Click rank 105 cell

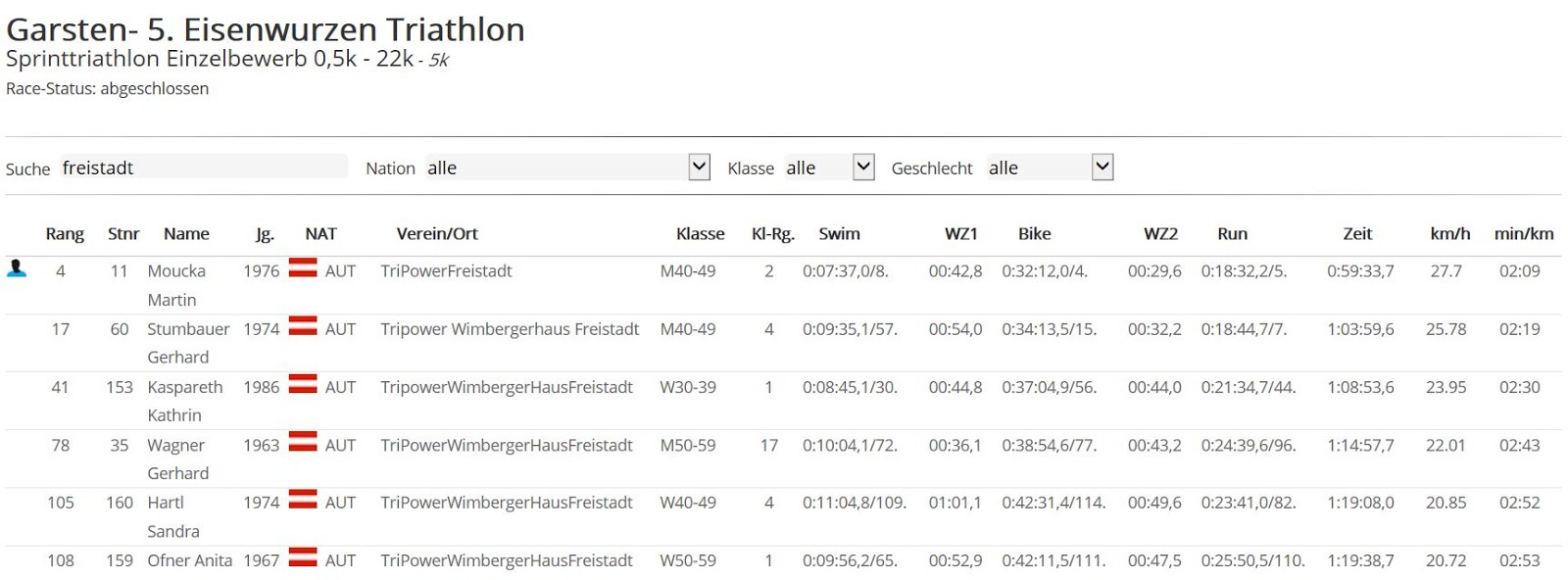(60, 503)
